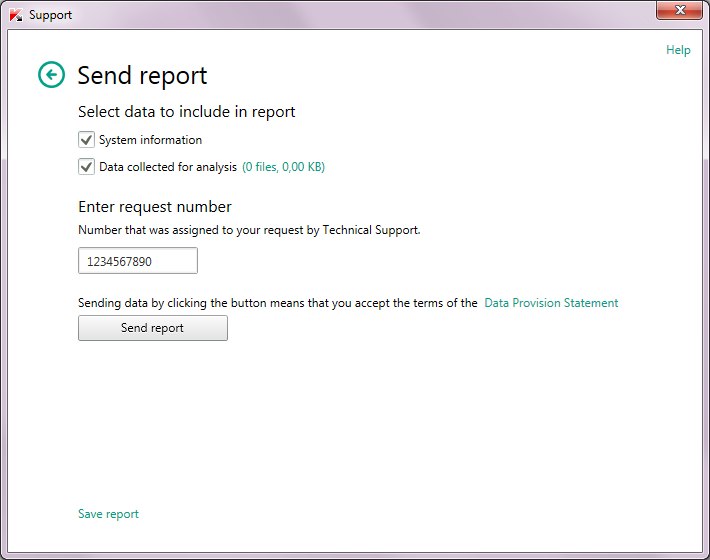Toggle Data collected for analysis checkbox
The width and height of the screenshot is (710, 560).
(86, 167)
